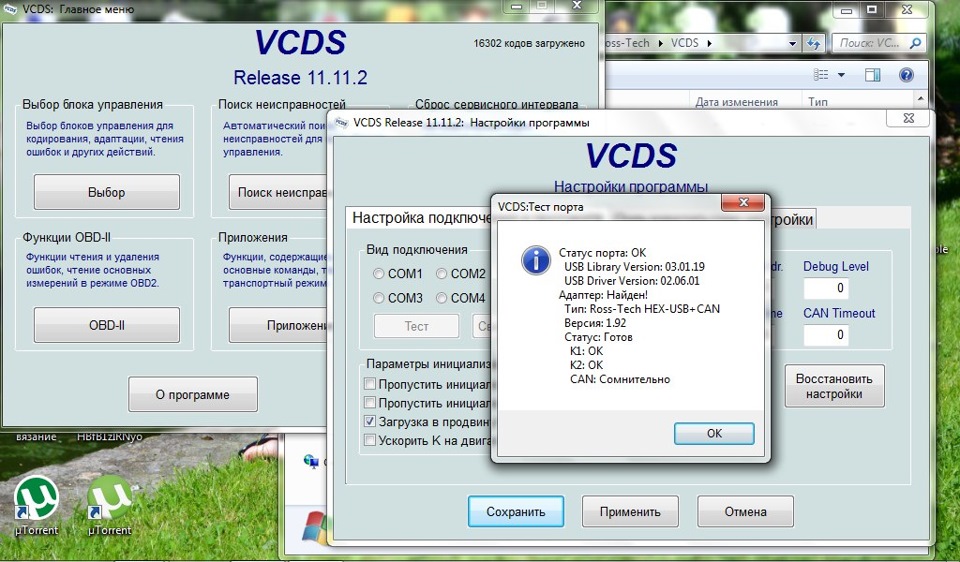Click the info icon in port test dialog
The image size is (960, 562).
[x=536, y=260]
